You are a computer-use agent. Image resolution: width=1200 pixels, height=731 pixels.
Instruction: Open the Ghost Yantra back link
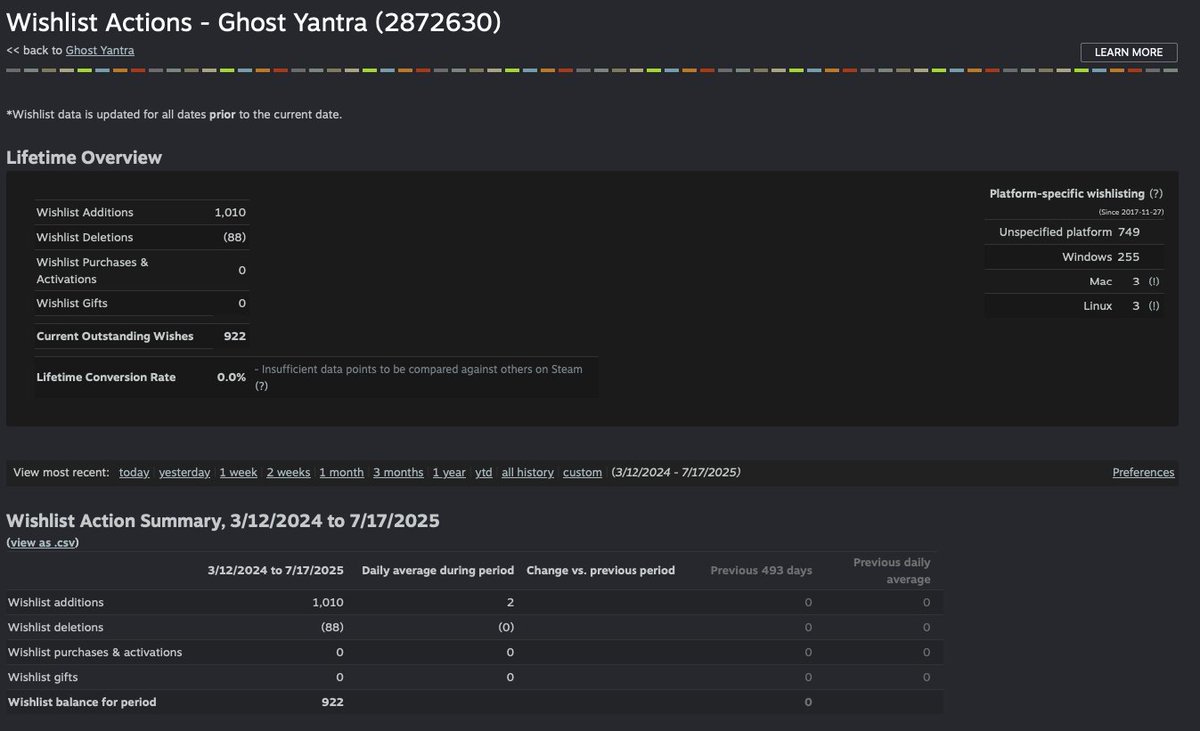(100, 50)
